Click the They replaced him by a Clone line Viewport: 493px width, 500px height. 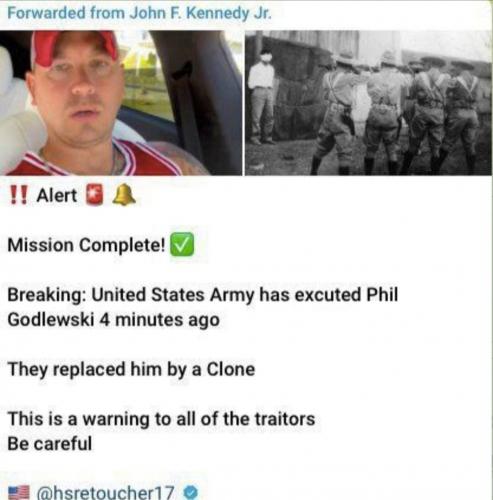(x=131, y=370)
